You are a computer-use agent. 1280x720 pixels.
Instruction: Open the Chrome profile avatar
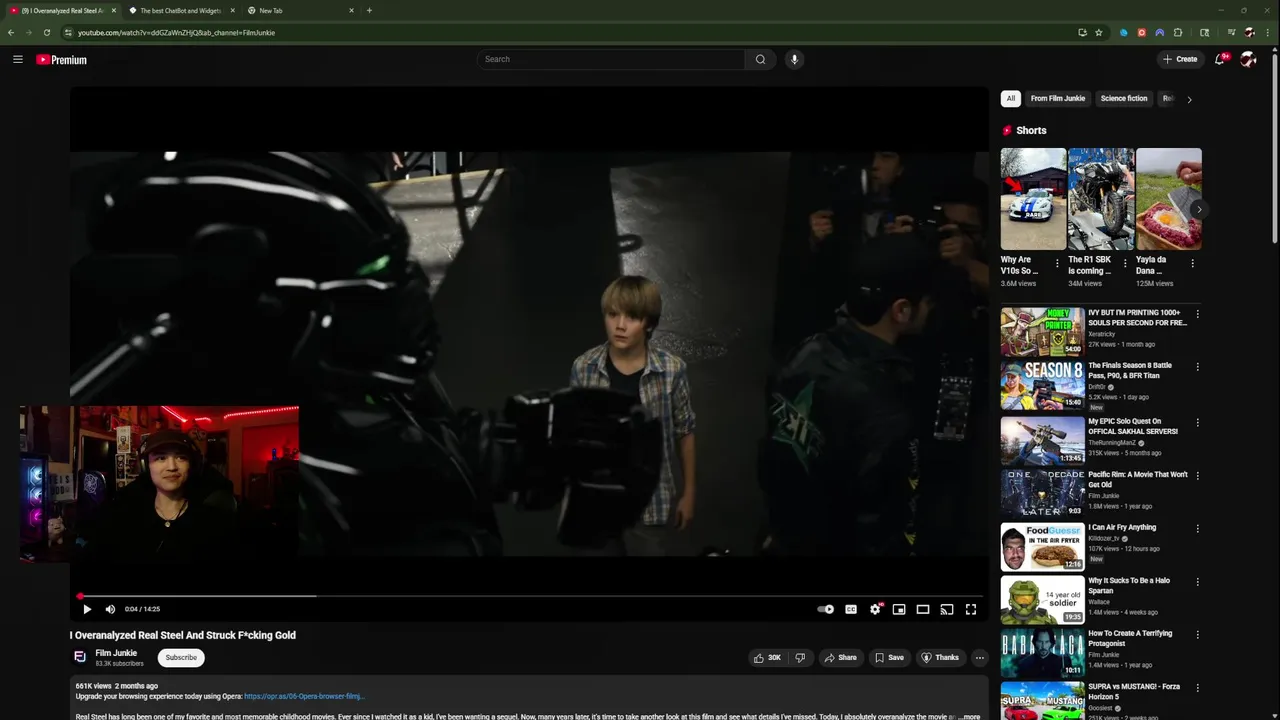[x=1249, y=33]
